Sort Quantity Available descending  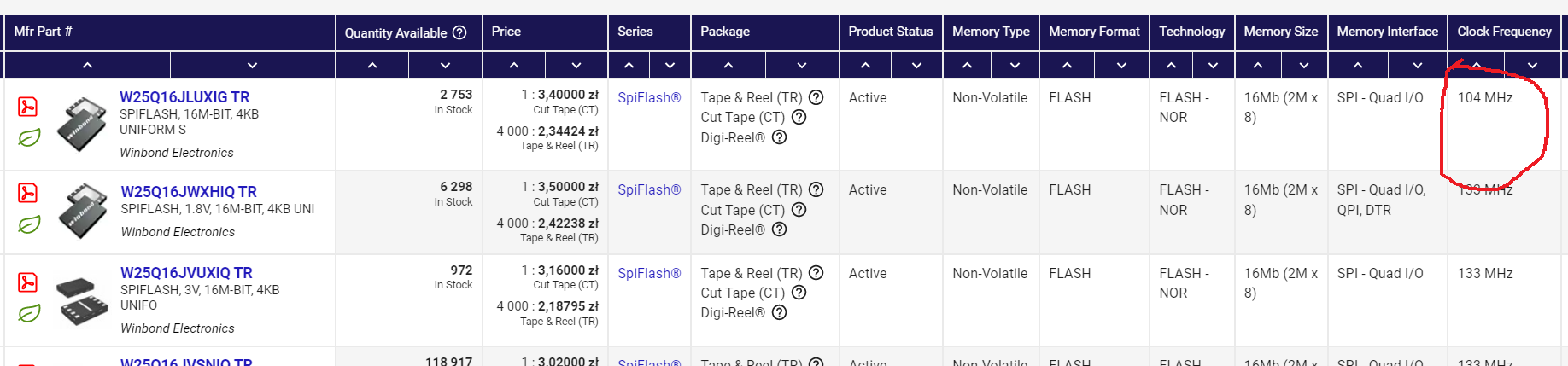click(x=445, y=65)
